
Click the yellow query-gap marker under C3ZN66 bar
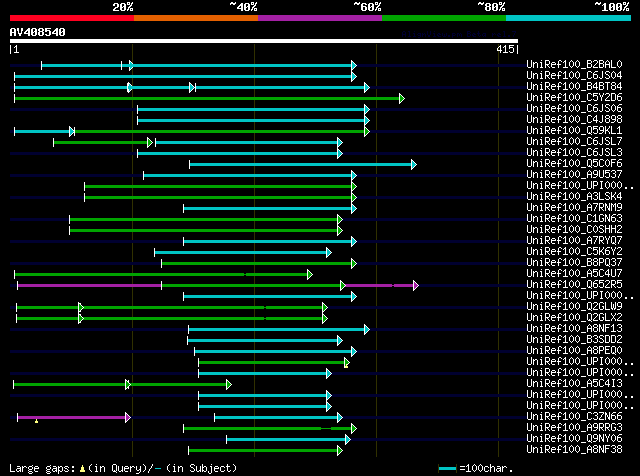[x=36, y=421]
